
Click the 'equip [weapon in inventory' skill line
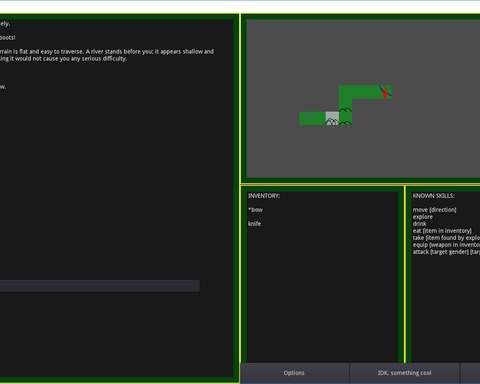click(446, 245)
